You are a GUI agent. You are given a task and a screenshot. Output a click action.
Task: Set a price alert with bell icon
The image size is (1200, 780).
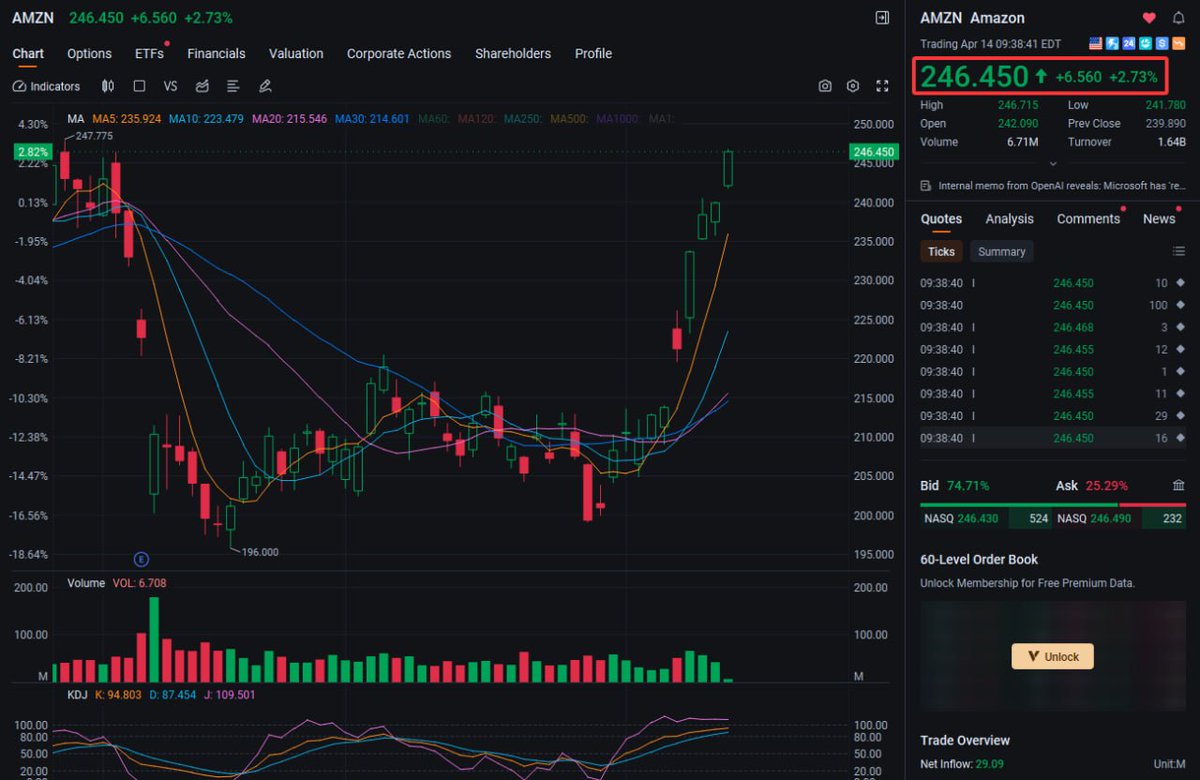click(x=1178, y=18)
